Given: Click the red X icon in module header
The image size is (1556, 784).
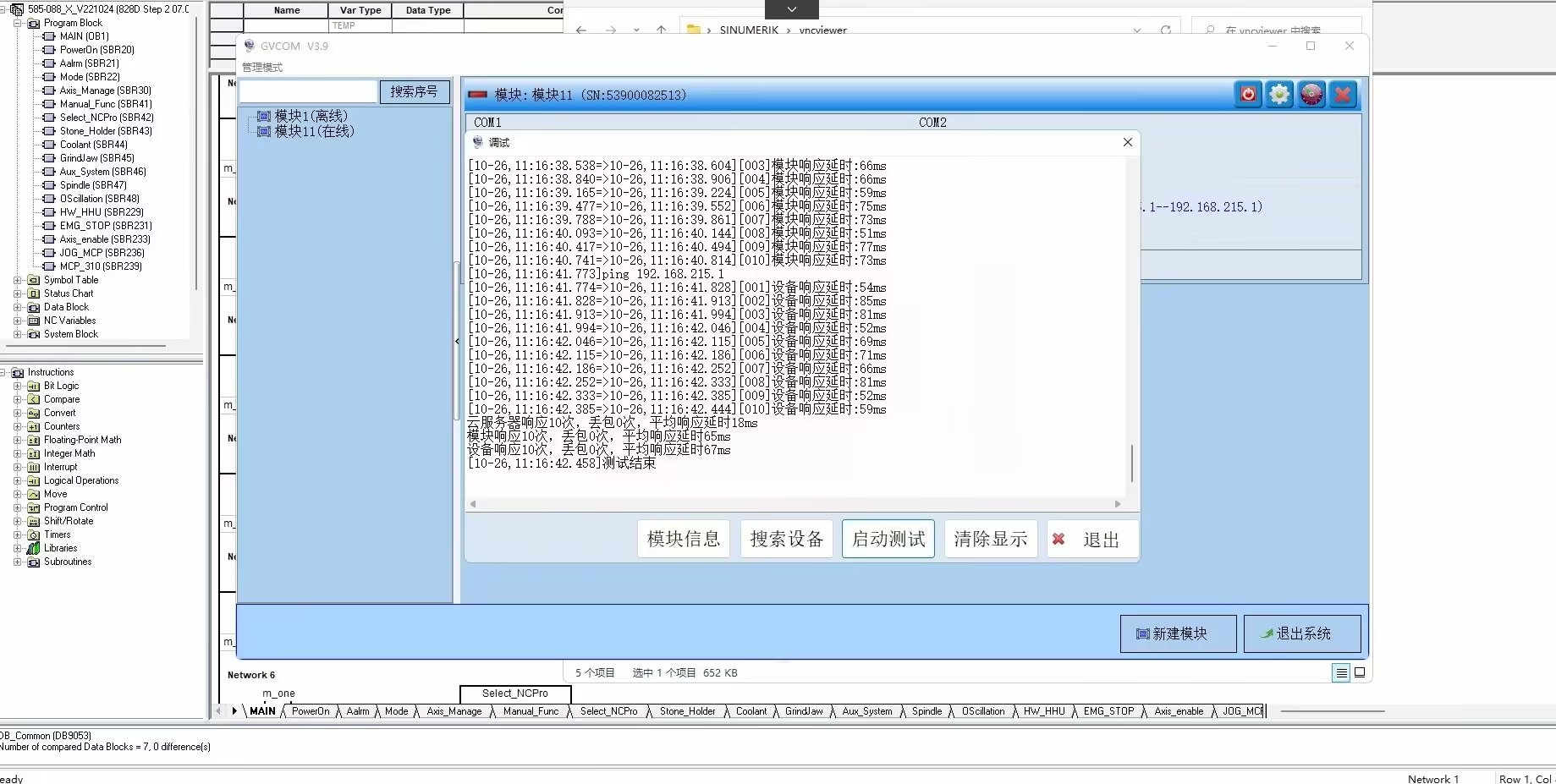Looking at the screenshot, I should 1343,95.
